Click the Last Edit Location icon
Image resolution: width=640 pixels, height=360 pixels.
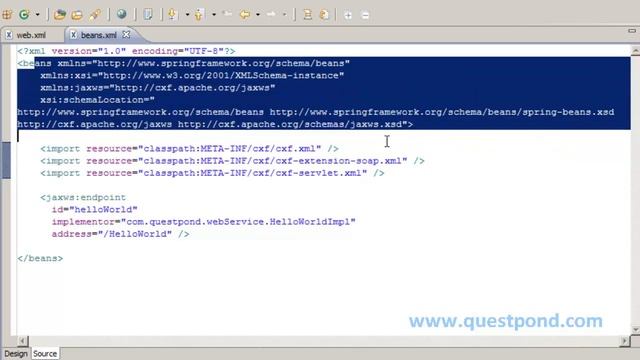(x=228, y=15)
